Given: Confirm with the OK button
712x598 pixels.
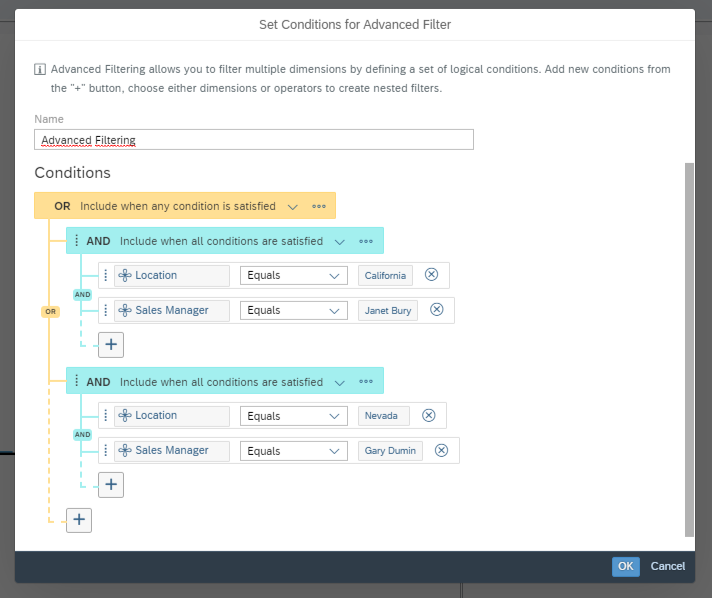Looking at the screenshot, I should pyautogui.click(x=626, y=566).
